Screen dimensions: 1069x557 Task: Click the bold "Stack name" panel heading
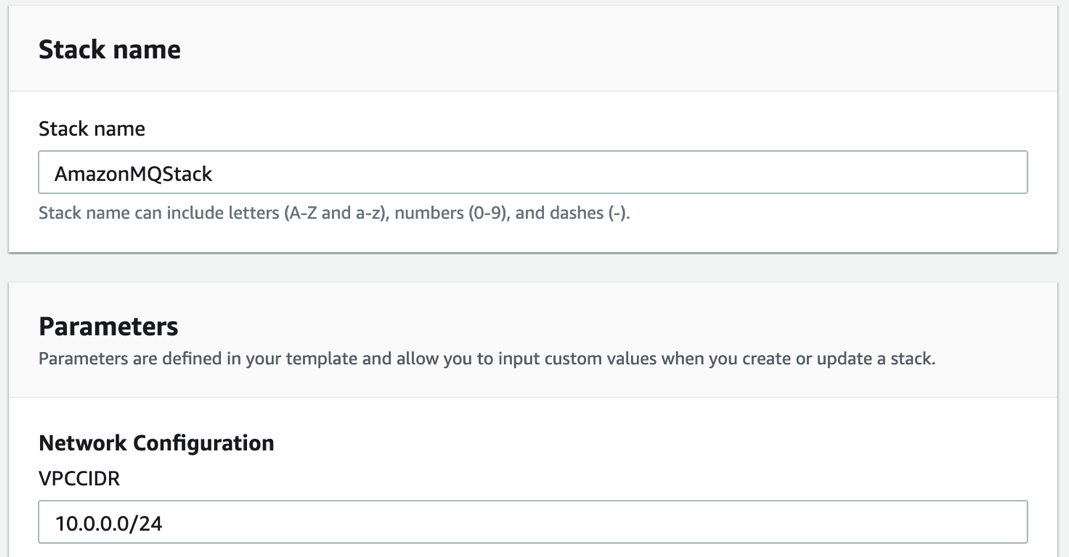tap(109, 49)
